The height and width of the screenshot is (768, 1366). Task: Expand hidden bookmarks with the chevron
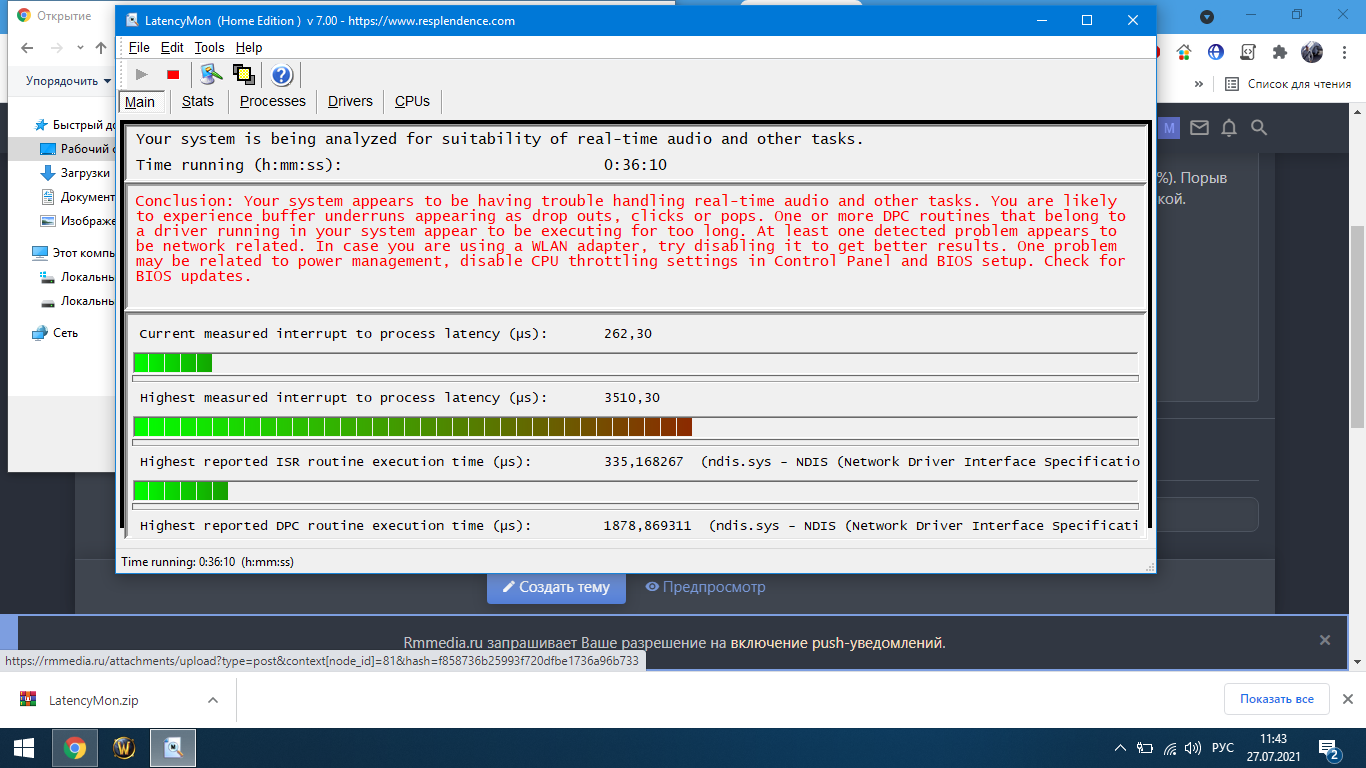tap(1199, 84)
